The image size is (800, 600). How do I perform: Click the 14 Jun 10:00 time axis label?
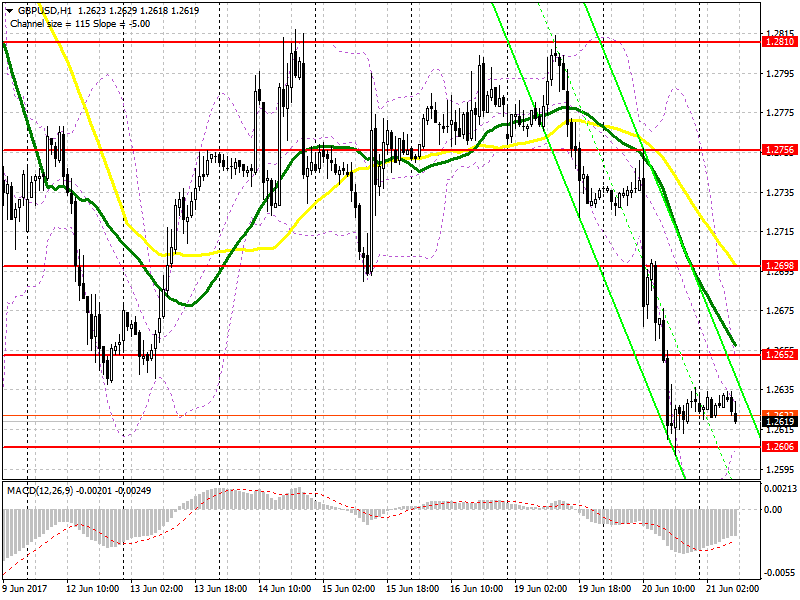[x=285, y=588]
